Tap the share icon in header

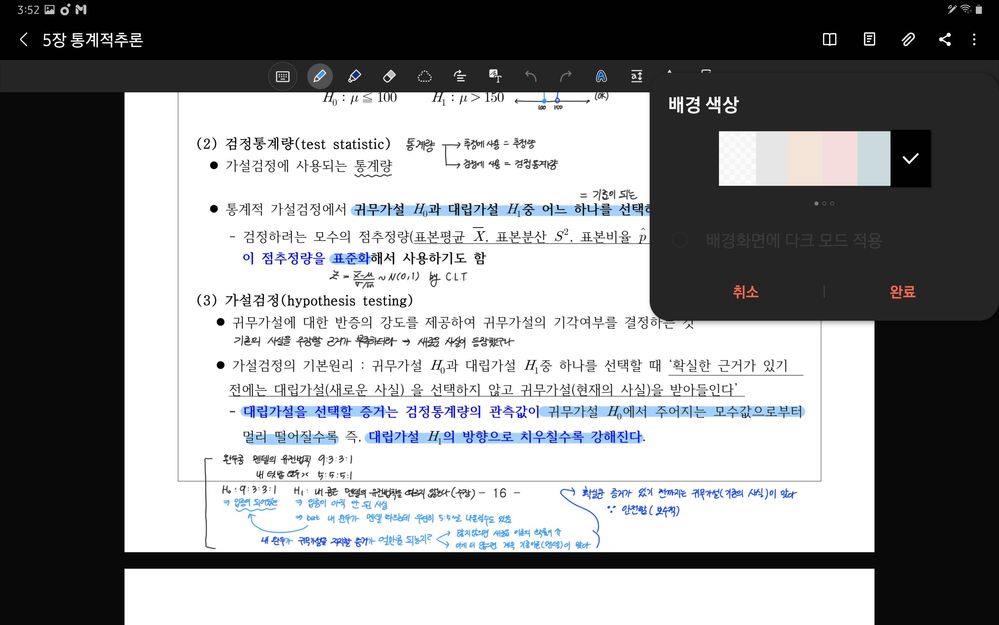[945, 40]
